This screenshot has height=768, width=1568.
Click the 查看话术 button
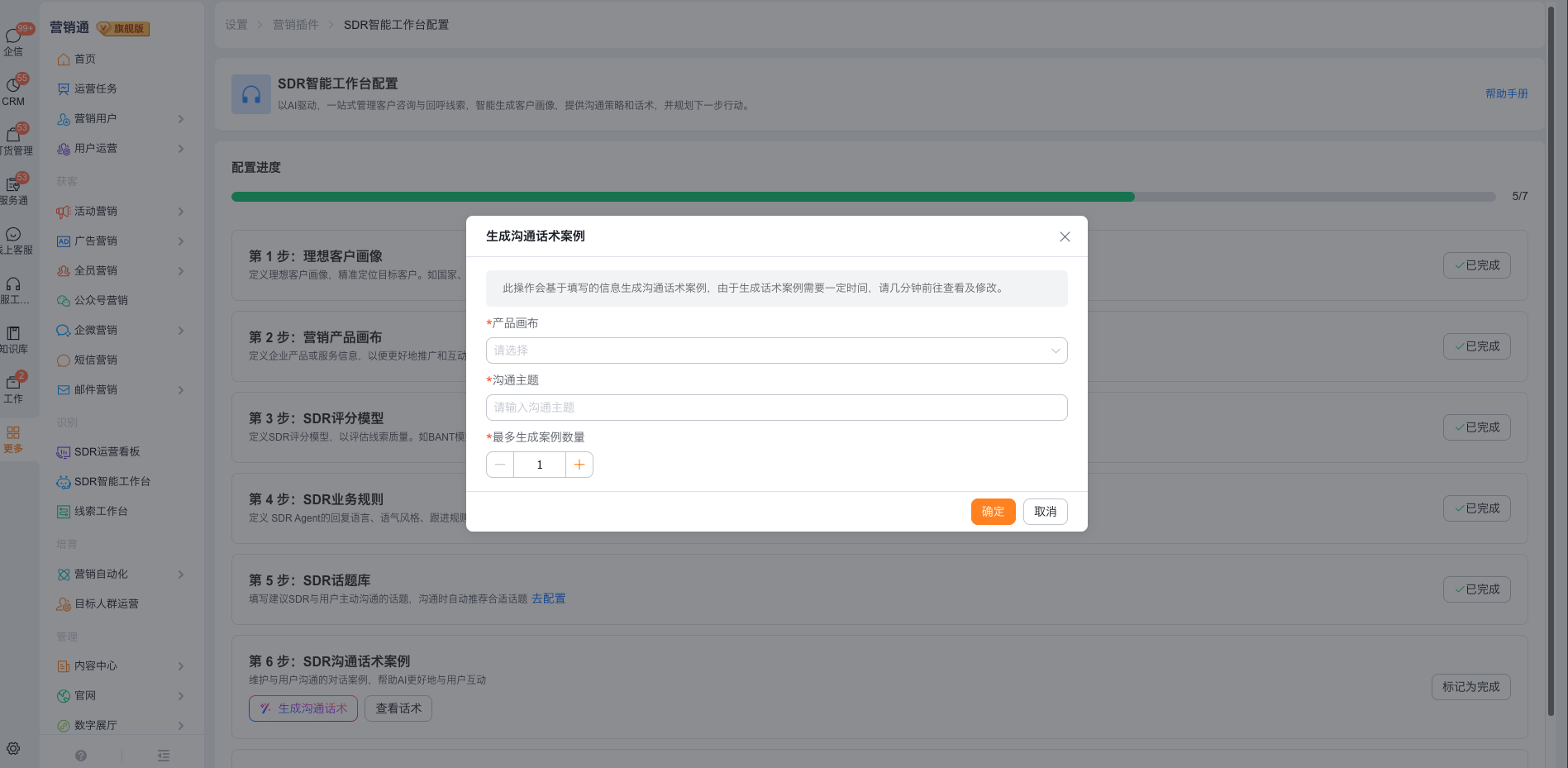398,708
